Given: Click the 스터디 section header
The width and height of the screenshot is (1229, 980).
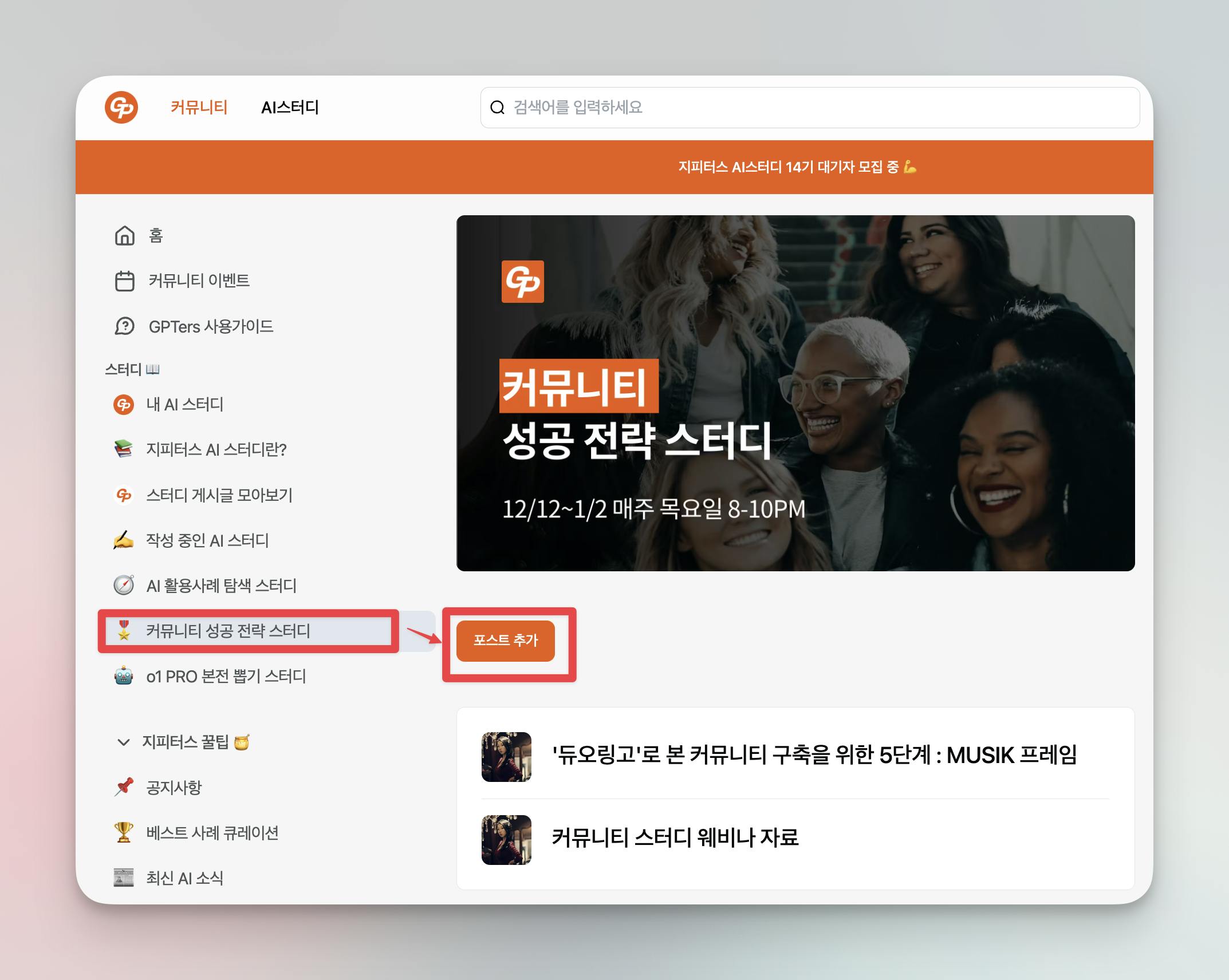Looking at the screenshot, I should 132,369.
